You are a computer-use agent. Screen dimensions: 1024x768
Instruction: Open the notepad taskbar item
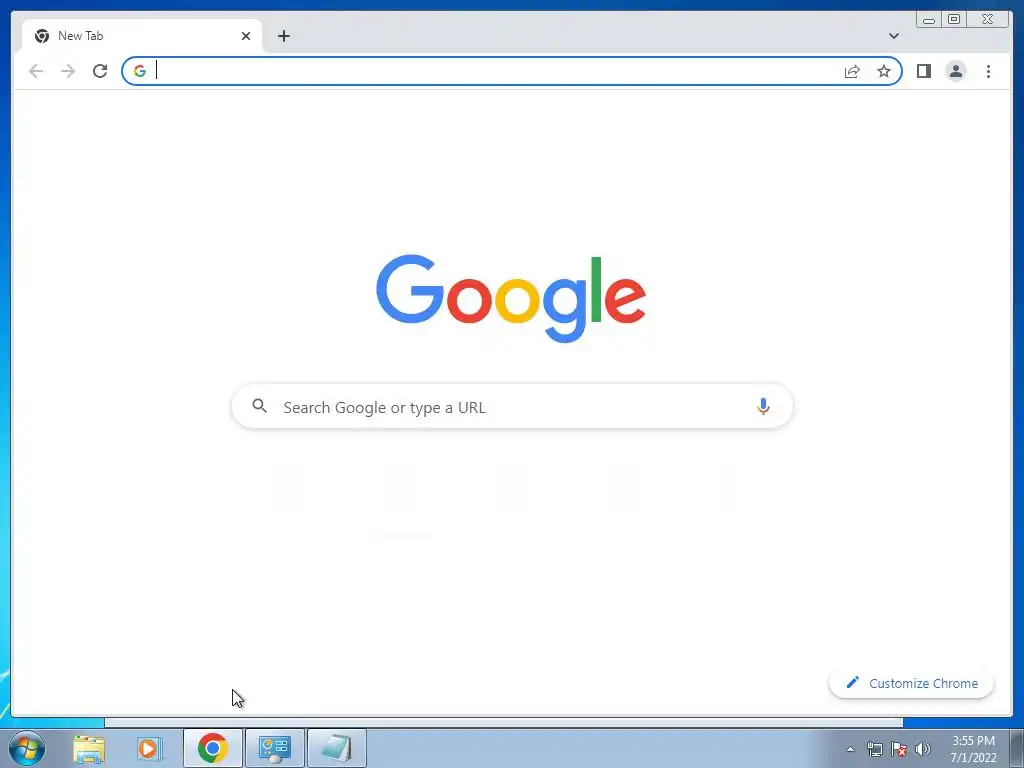(x=336, y=748)
